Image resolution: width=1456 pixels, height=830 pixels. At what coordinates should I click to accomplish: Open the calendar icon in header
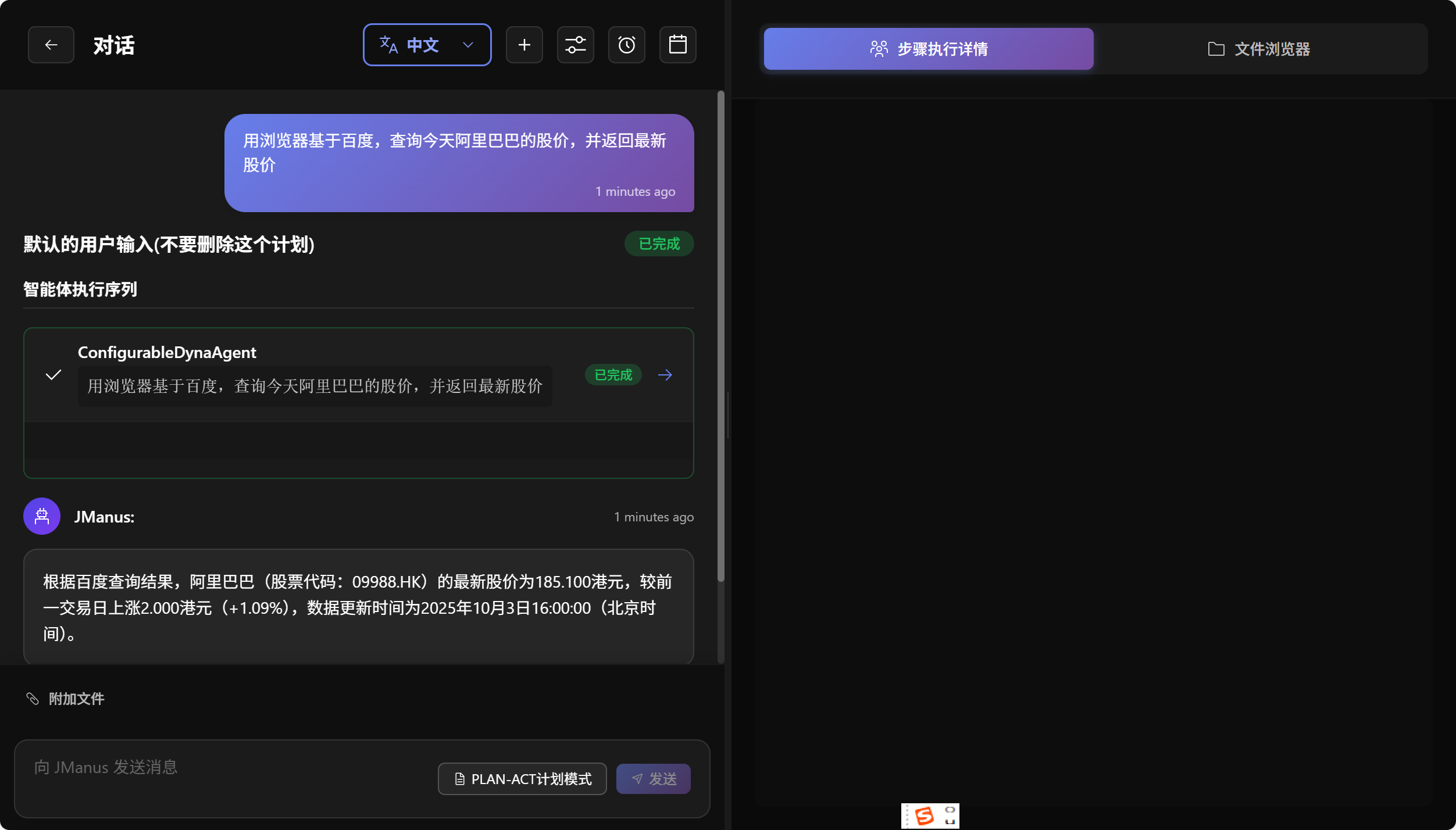pyautogui.click(x=677, y=45)
